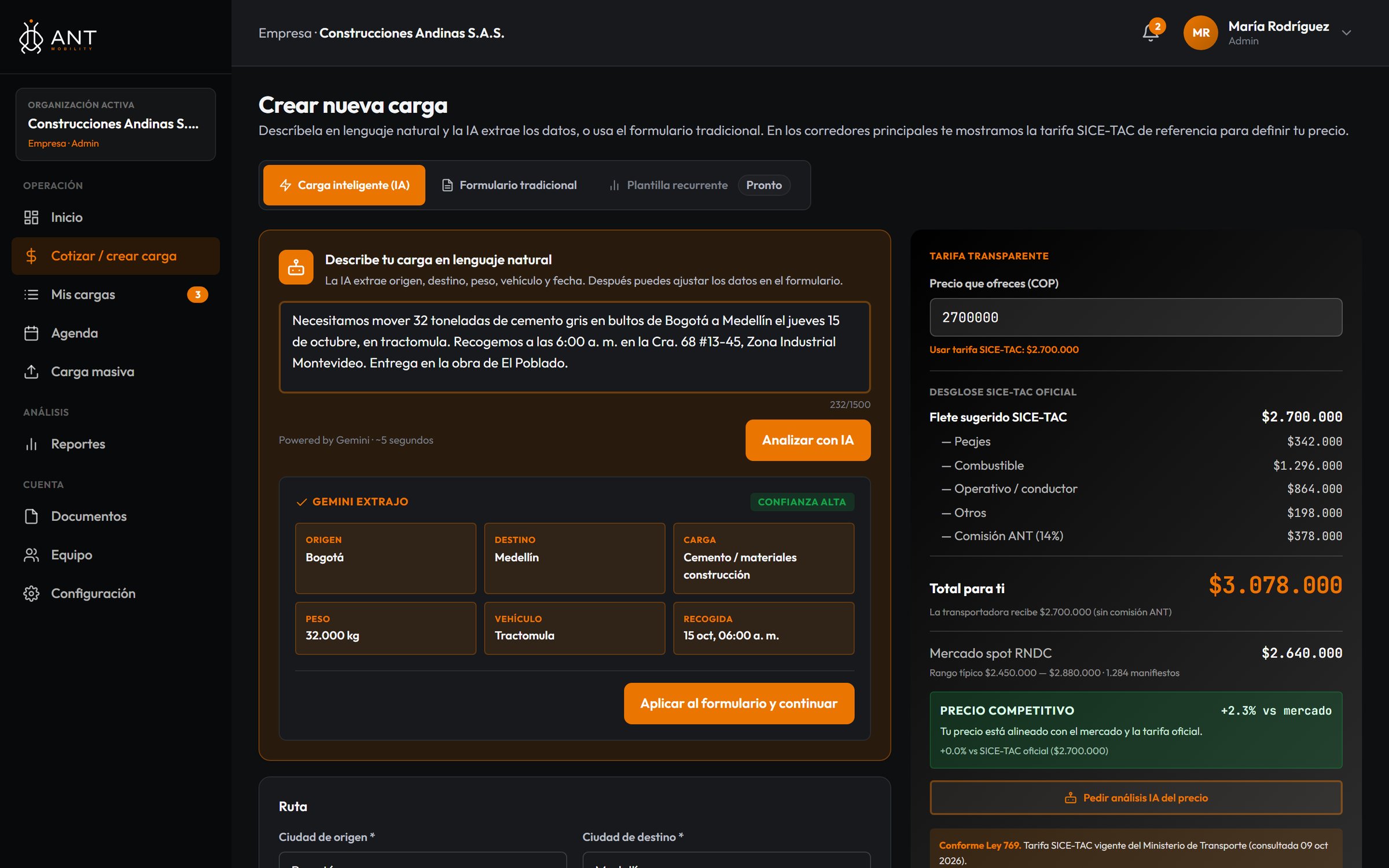Click the Constructiones Andinas S.A.S. header name
The image size is (1389, 868).
[411, 33]
